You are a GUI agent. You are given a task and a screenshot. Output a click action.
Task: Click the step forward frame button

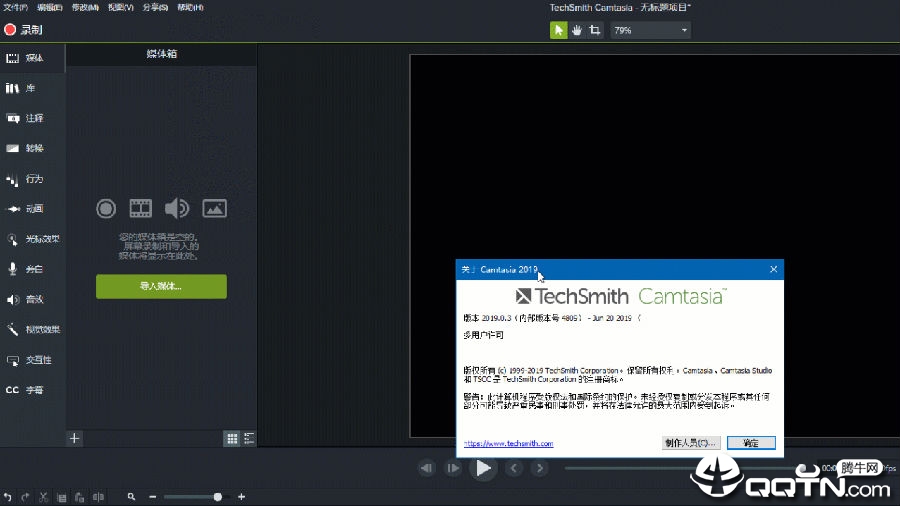tap(453, 469)
